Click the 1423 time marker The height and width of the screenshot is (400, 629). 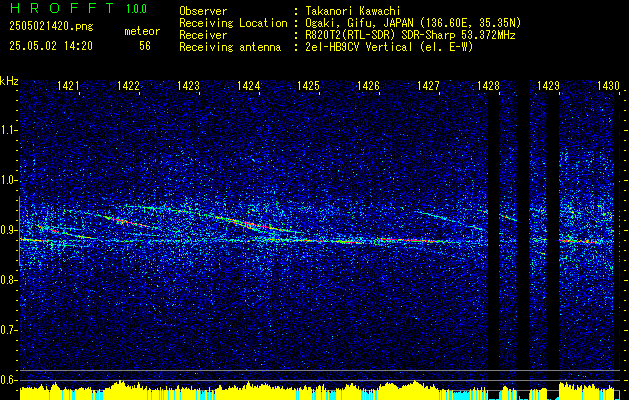189,86
